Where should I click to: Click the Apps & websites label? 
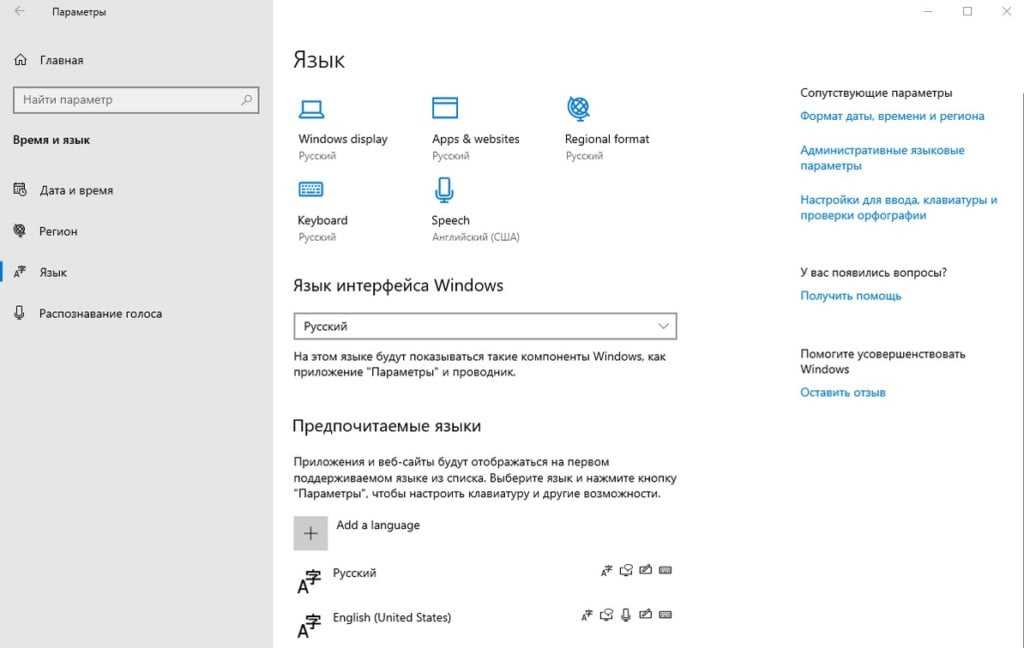pos(475,139)
